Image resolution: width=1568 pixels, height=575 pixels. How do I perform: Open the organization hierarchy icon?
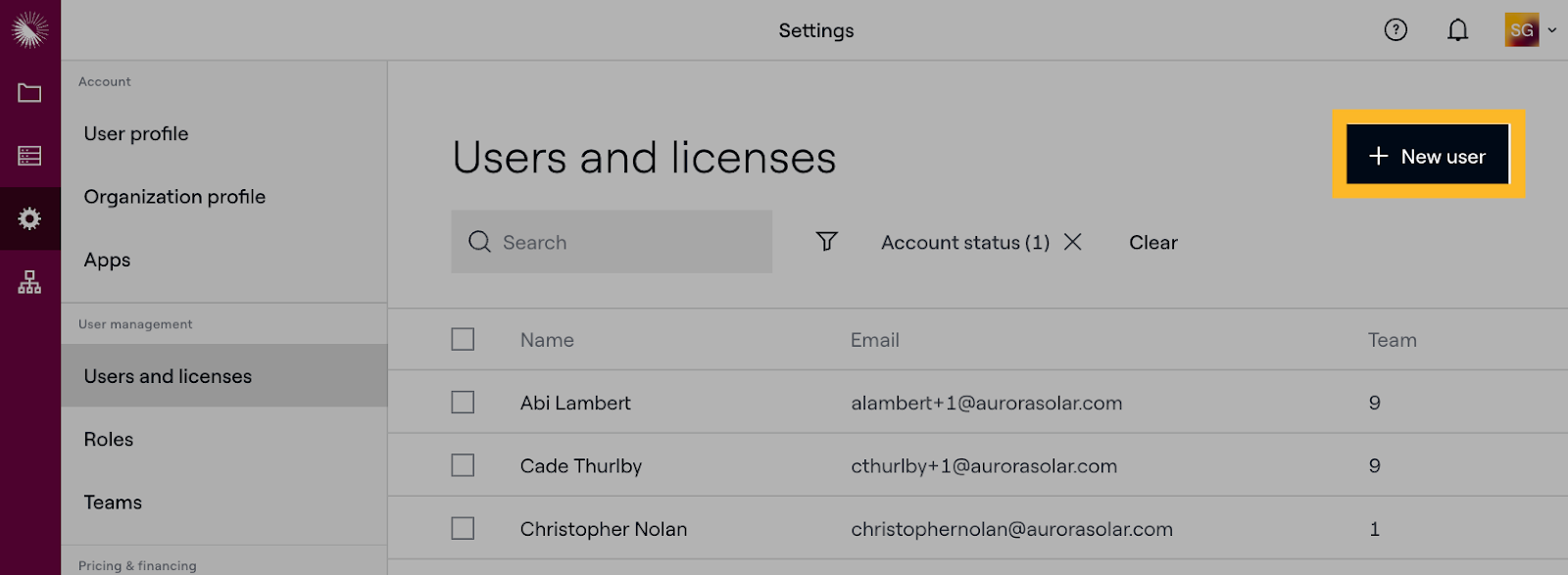[29, 282]
